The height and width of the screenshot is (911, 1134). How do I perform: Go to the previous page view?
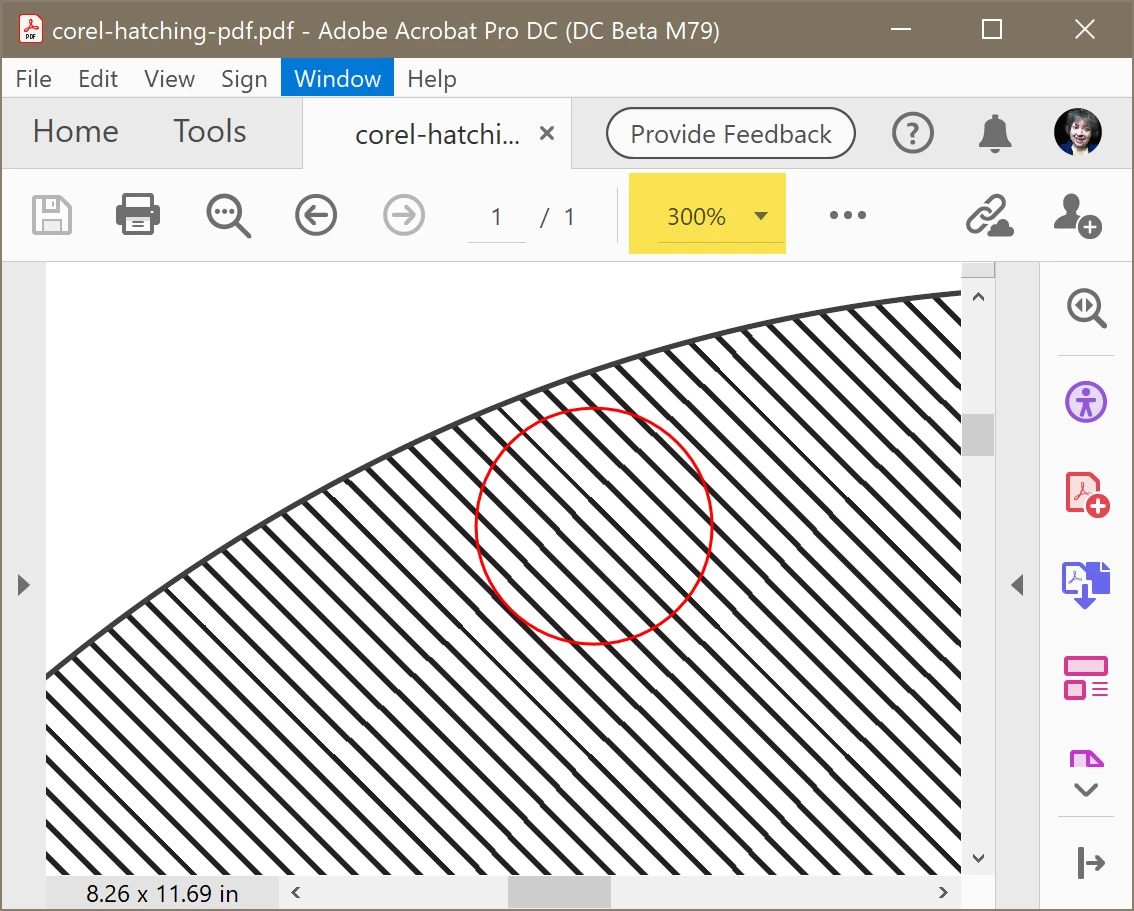(316, 215)
